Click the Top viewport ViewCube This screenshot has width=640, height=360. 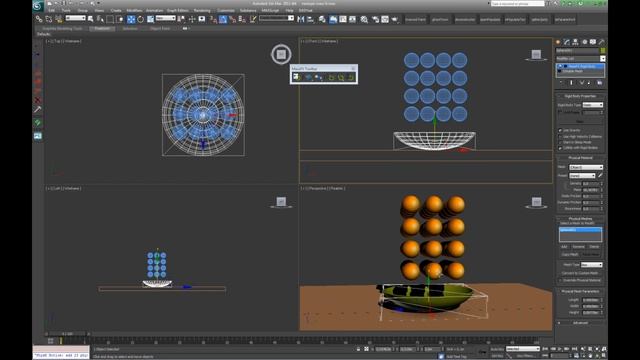click(x=281, y=54)
